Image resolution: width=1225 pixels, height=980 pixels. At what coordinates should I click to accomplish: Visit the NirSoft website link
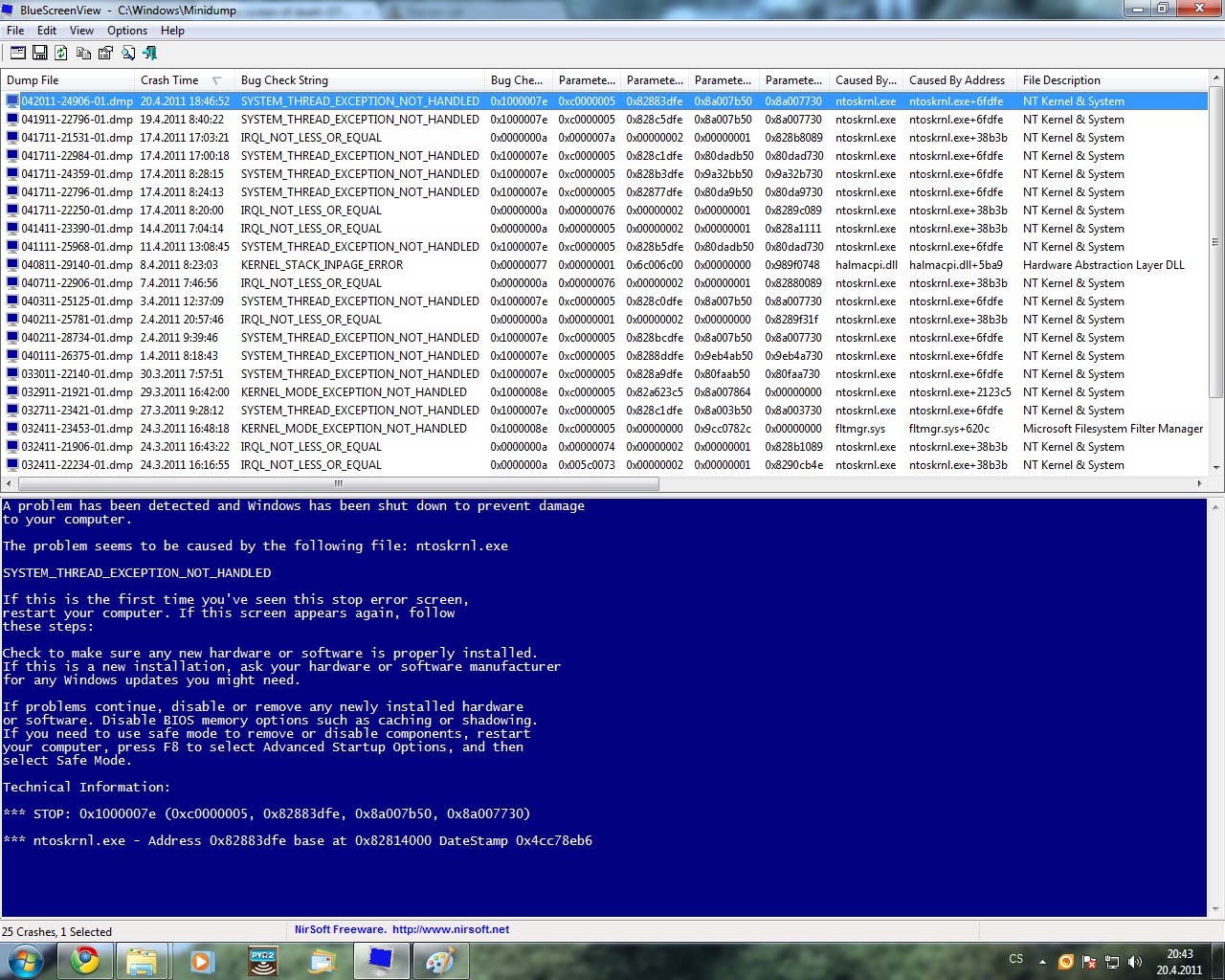451,929
